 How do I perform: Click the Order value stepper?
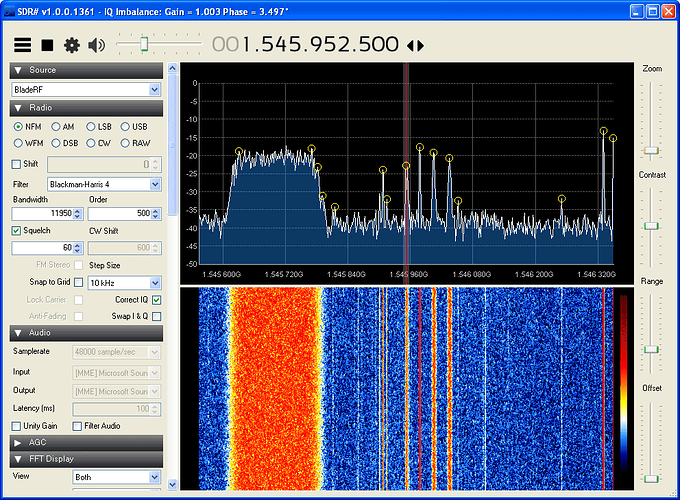point(156,213)
